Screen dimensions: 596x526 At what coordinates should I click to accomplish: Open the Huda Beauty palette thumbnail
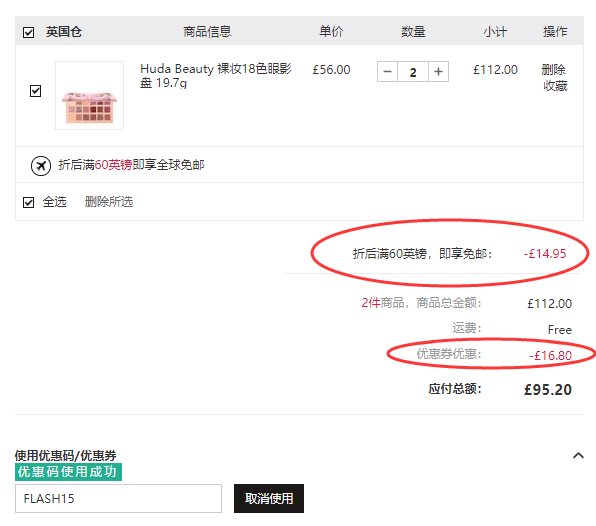tap(89, 95)
